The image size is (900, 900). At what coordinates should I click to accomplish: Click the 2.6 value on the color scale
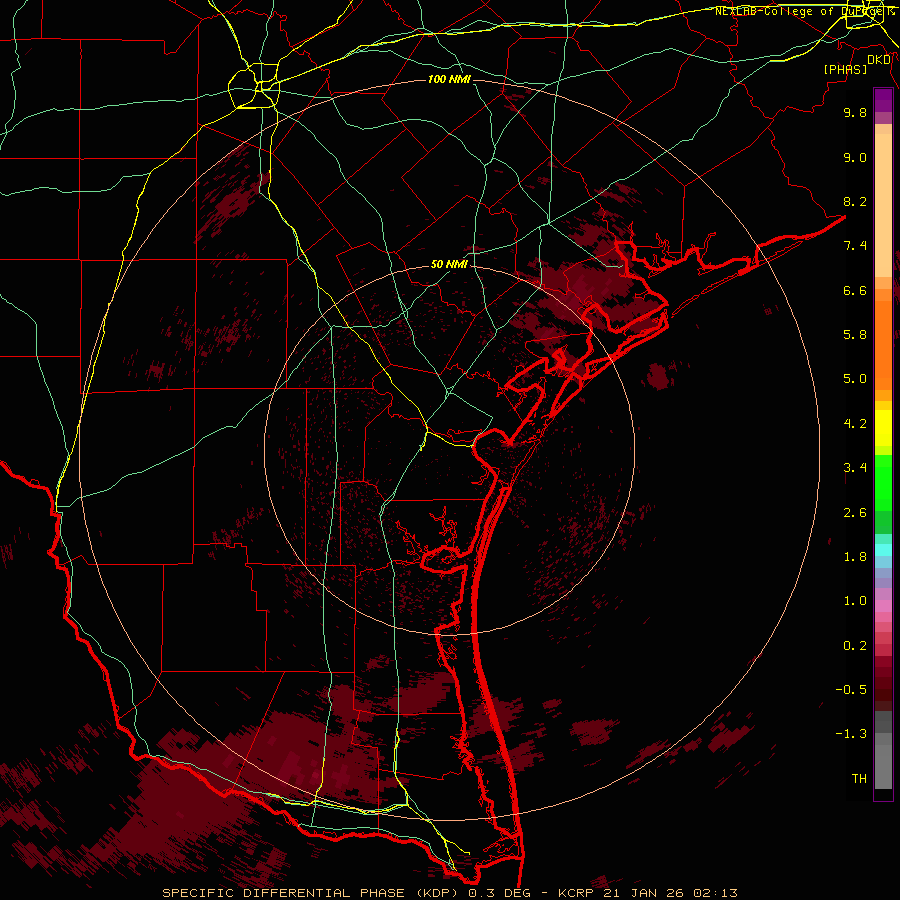(855, 513)
